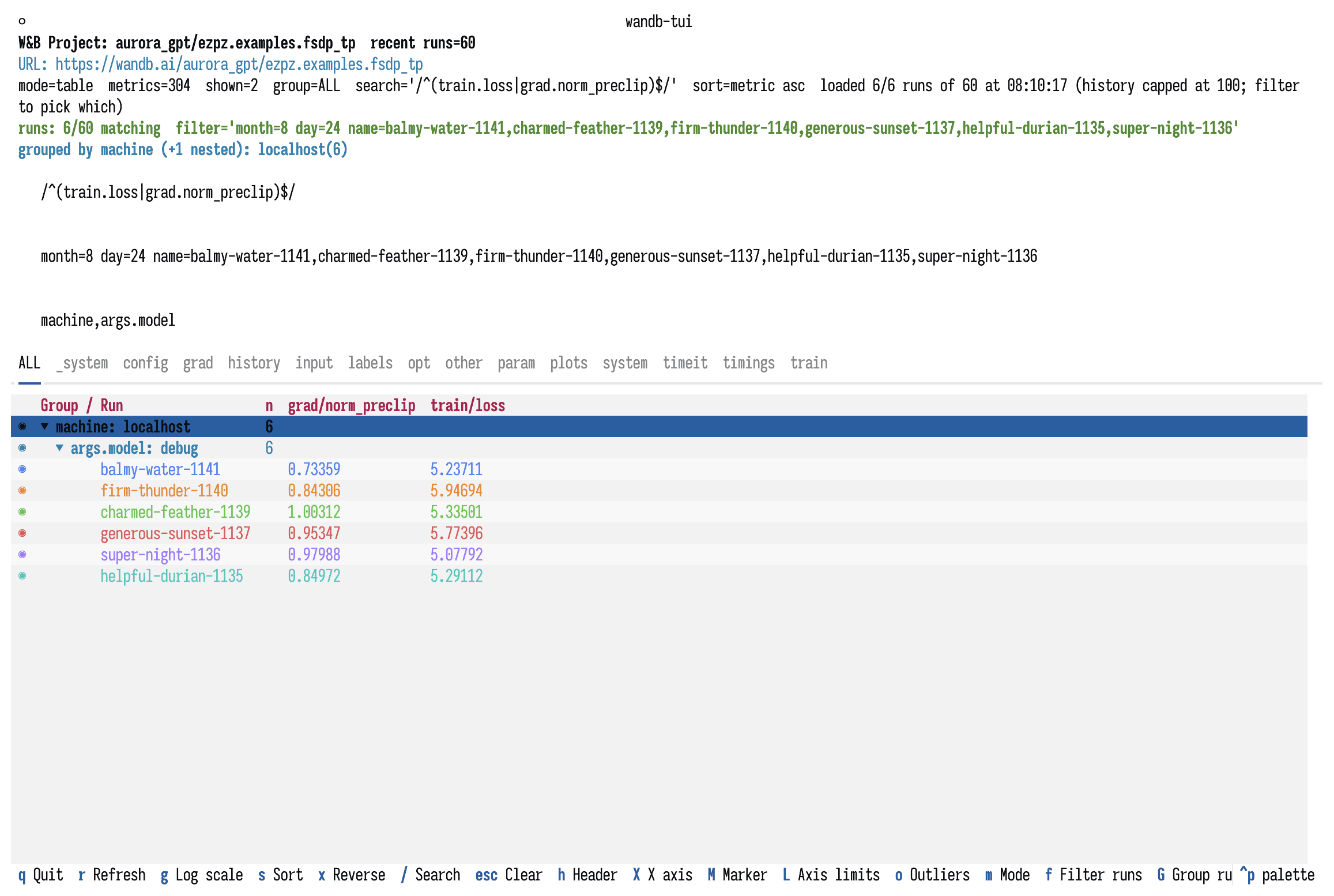Open the param tab

[x=516, y=363]
